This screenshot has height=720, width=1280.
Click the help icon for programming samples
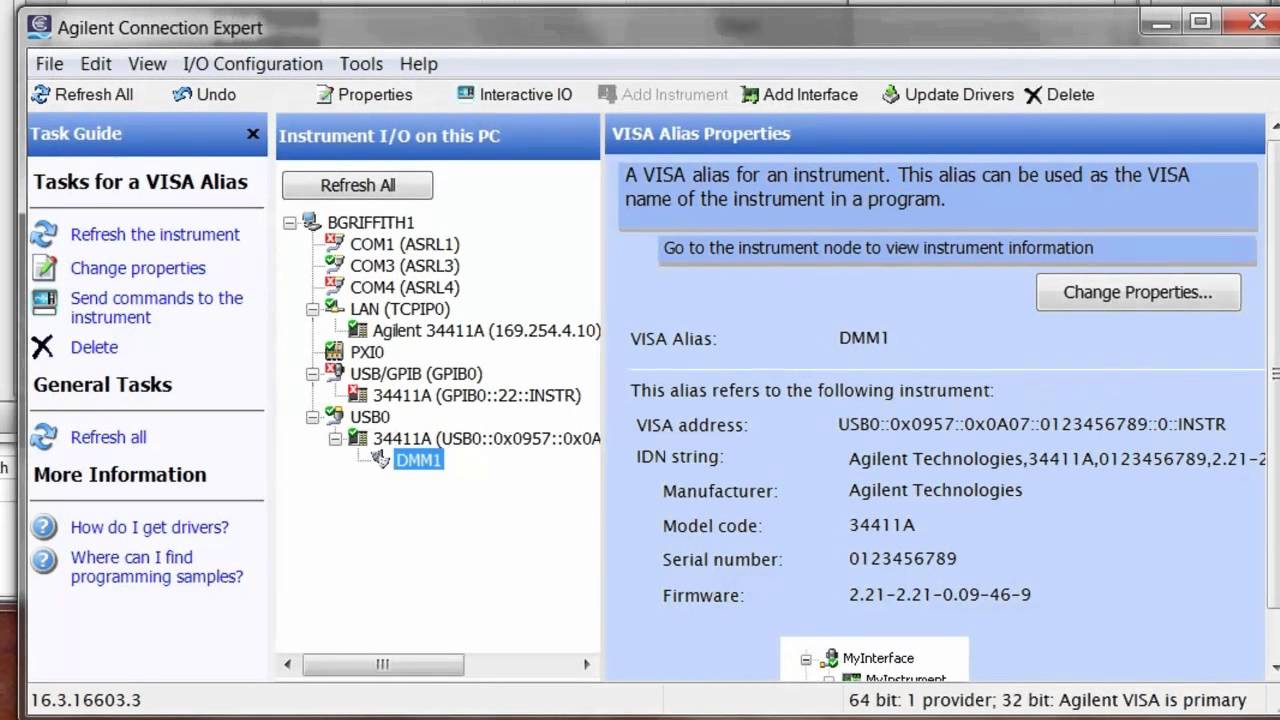click(44, 560)
